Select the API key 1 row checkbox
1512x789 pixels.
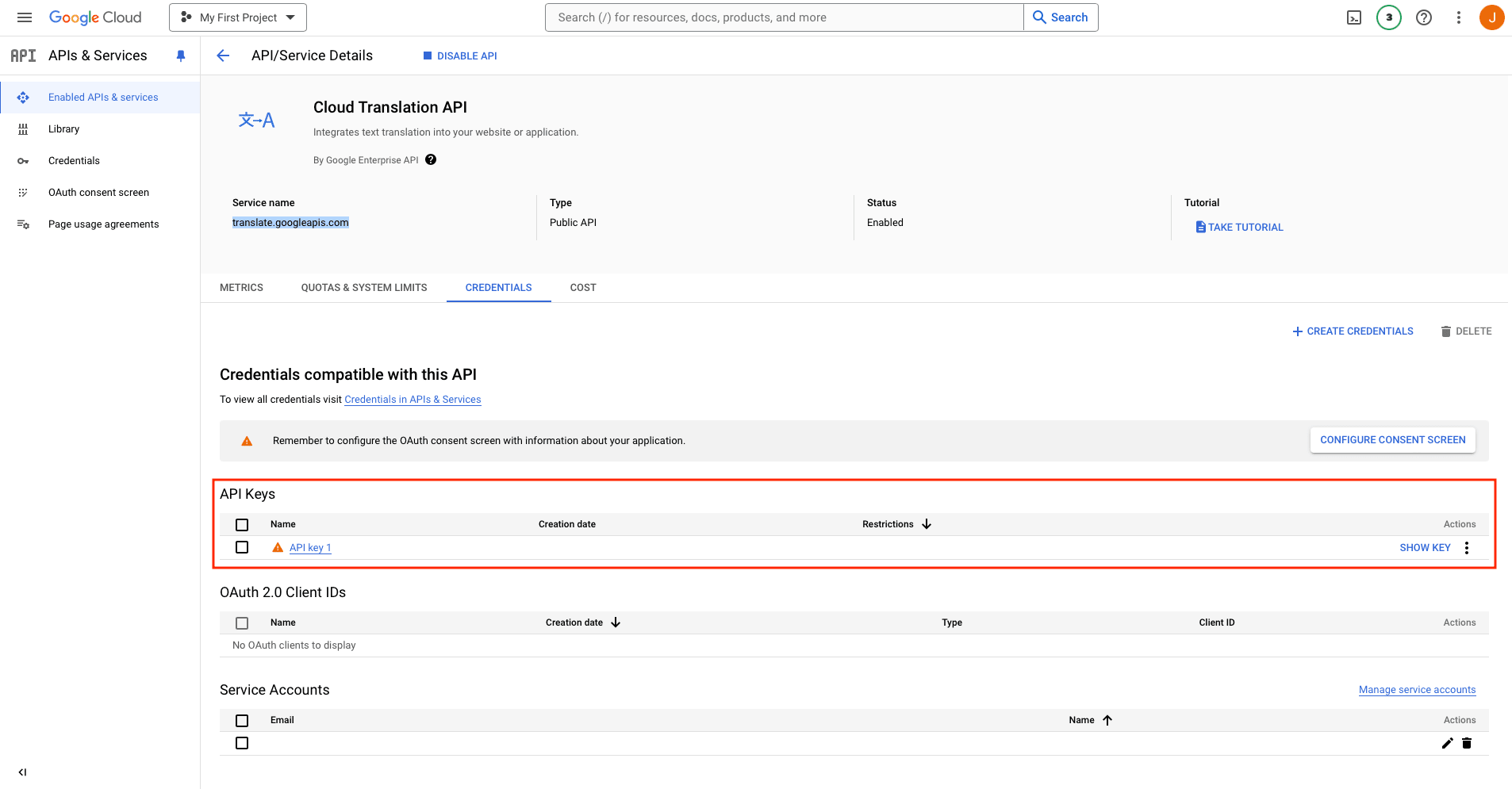(242, 547)
